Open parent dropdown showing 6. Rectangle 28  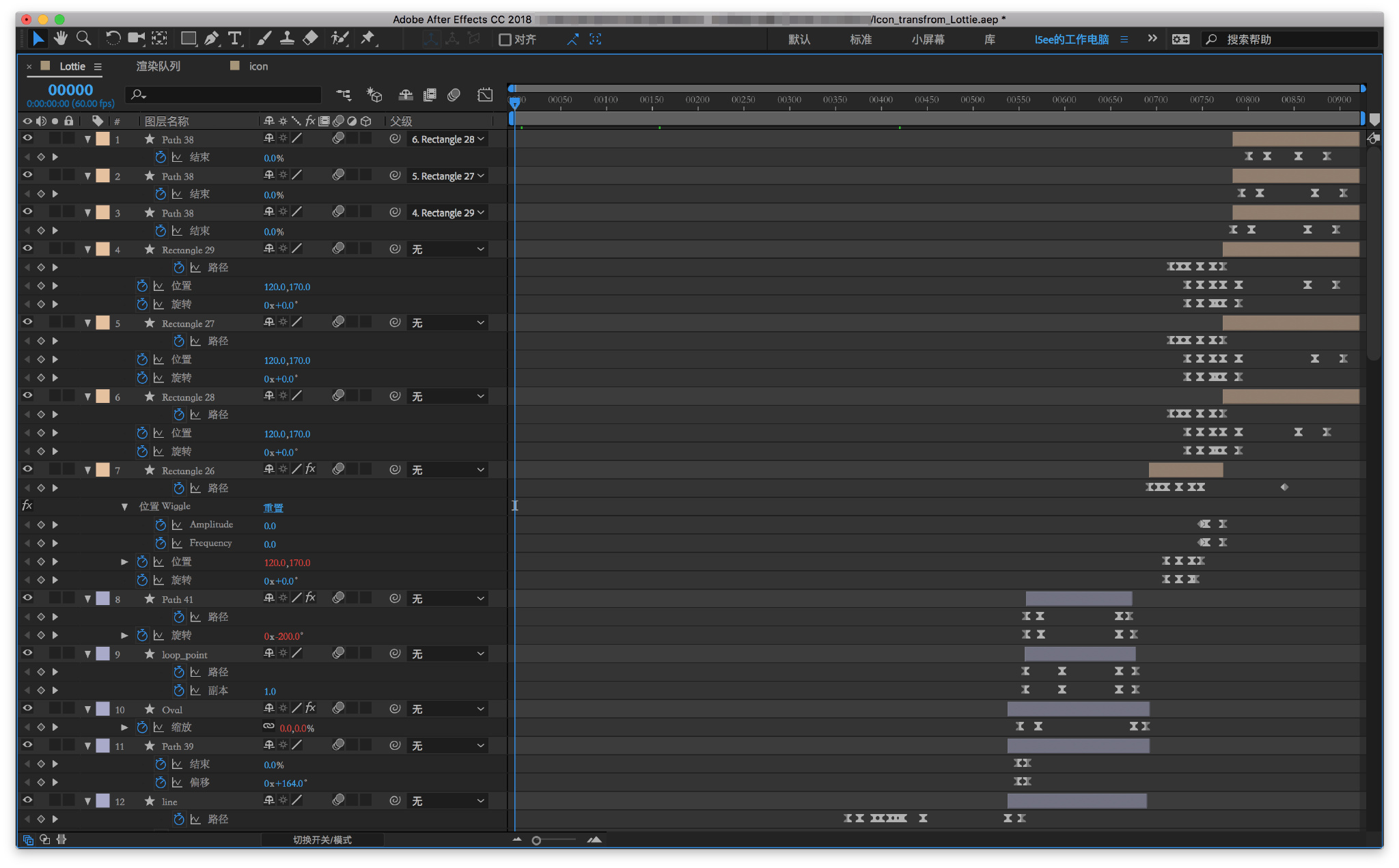[x=448, y=139]
